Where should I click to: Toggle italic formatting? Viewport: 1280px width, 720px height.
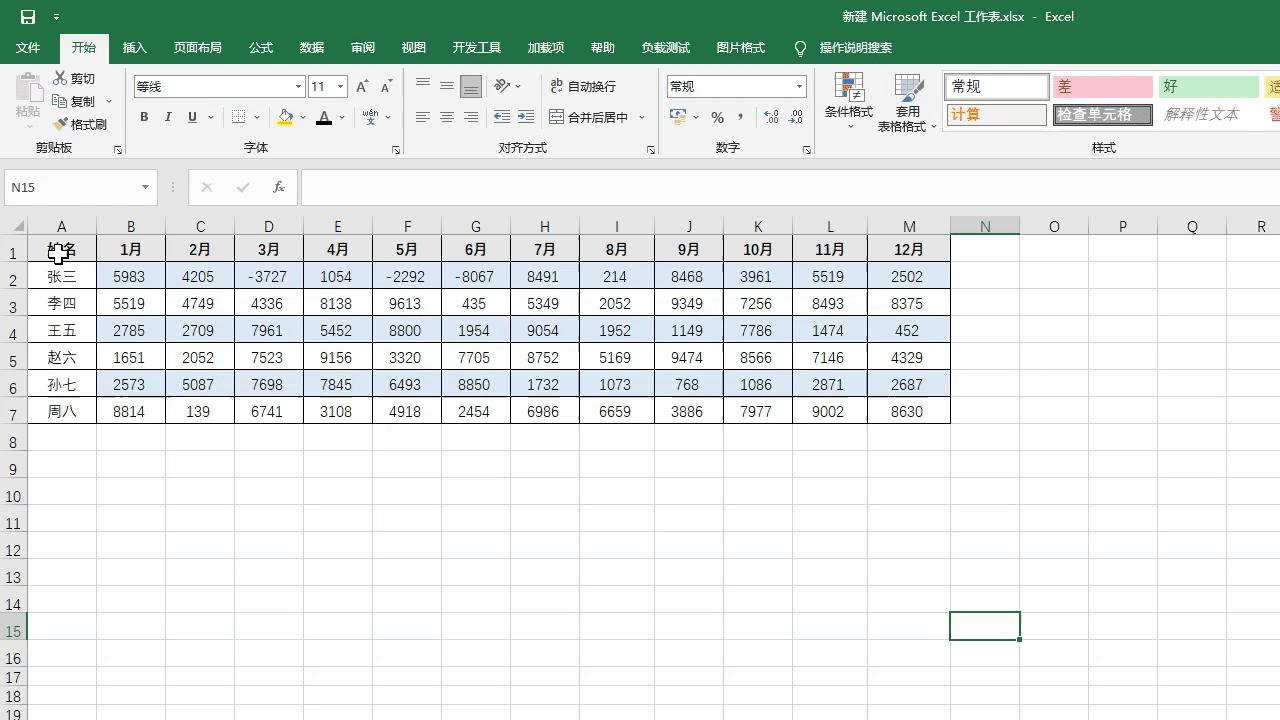click(167, 117)
